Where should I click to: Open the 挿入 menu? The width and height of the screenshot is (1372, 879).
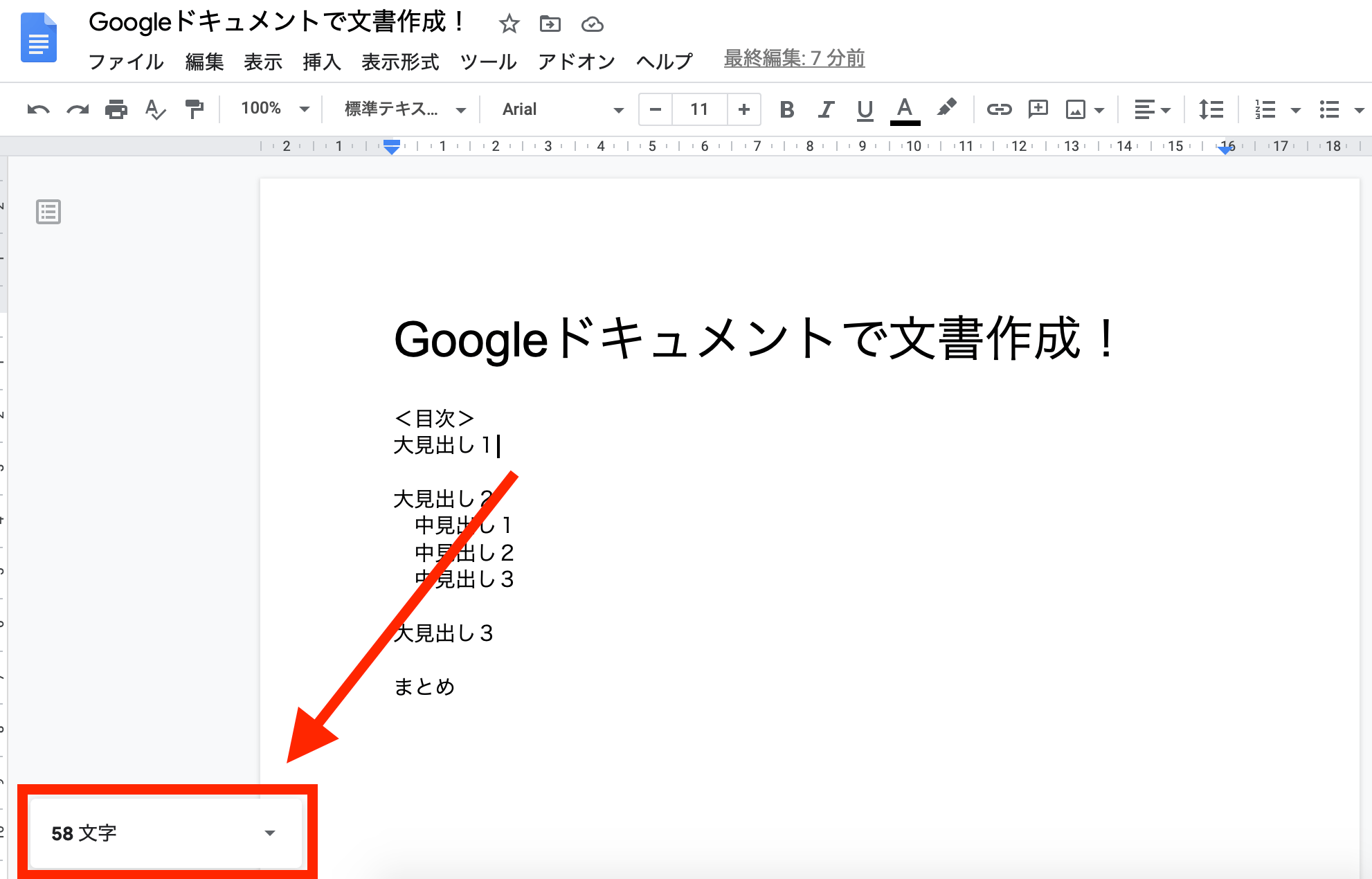click(321, 62)
